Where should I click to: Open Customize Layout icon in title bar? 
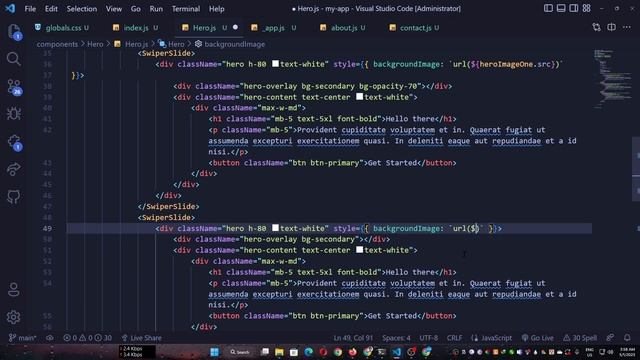click(587, 8)
